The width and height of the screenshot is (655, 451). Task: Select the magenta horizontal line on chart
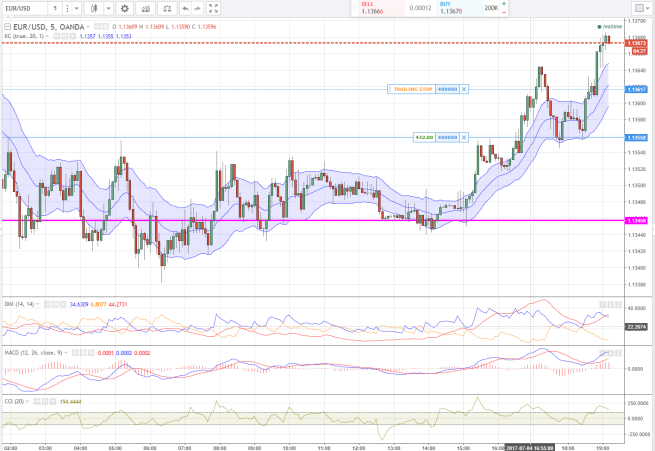coord(300,220)
